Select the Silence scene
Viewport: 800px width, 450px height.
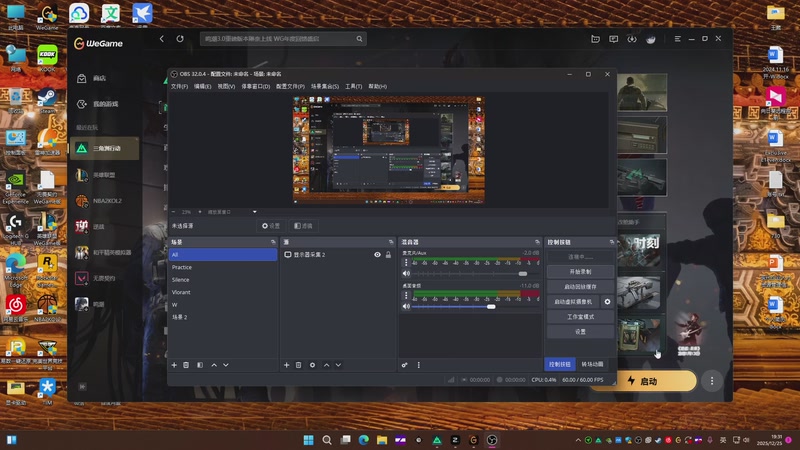223,280
